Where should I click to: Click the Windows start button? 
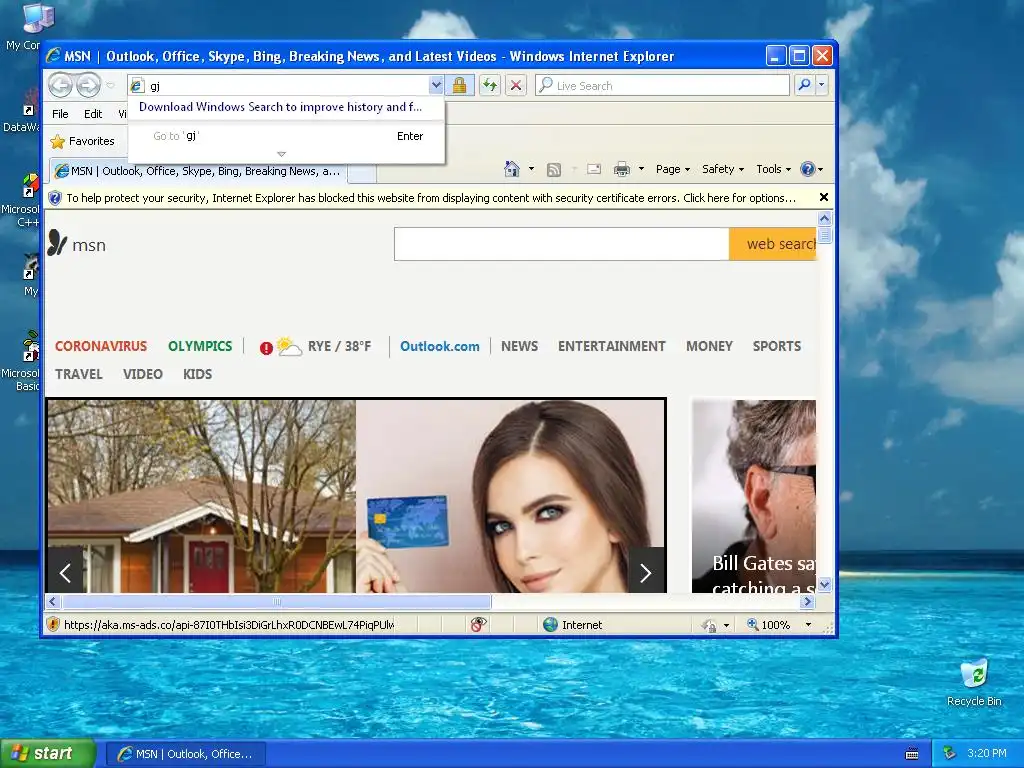47,754
